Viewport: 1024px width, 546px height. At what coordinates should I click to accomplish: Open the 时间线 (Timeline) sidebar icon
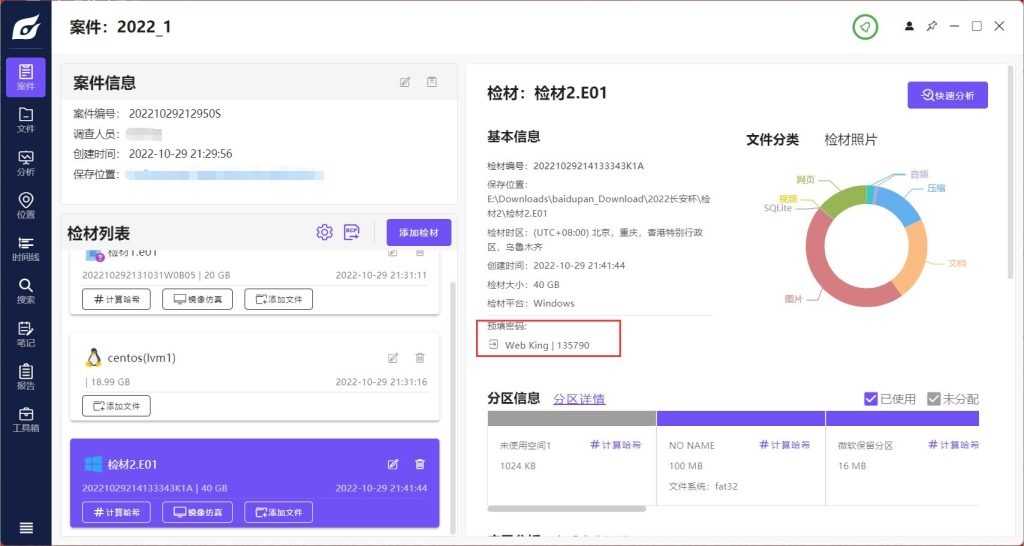pyautogui.click(x=25, y=248)
